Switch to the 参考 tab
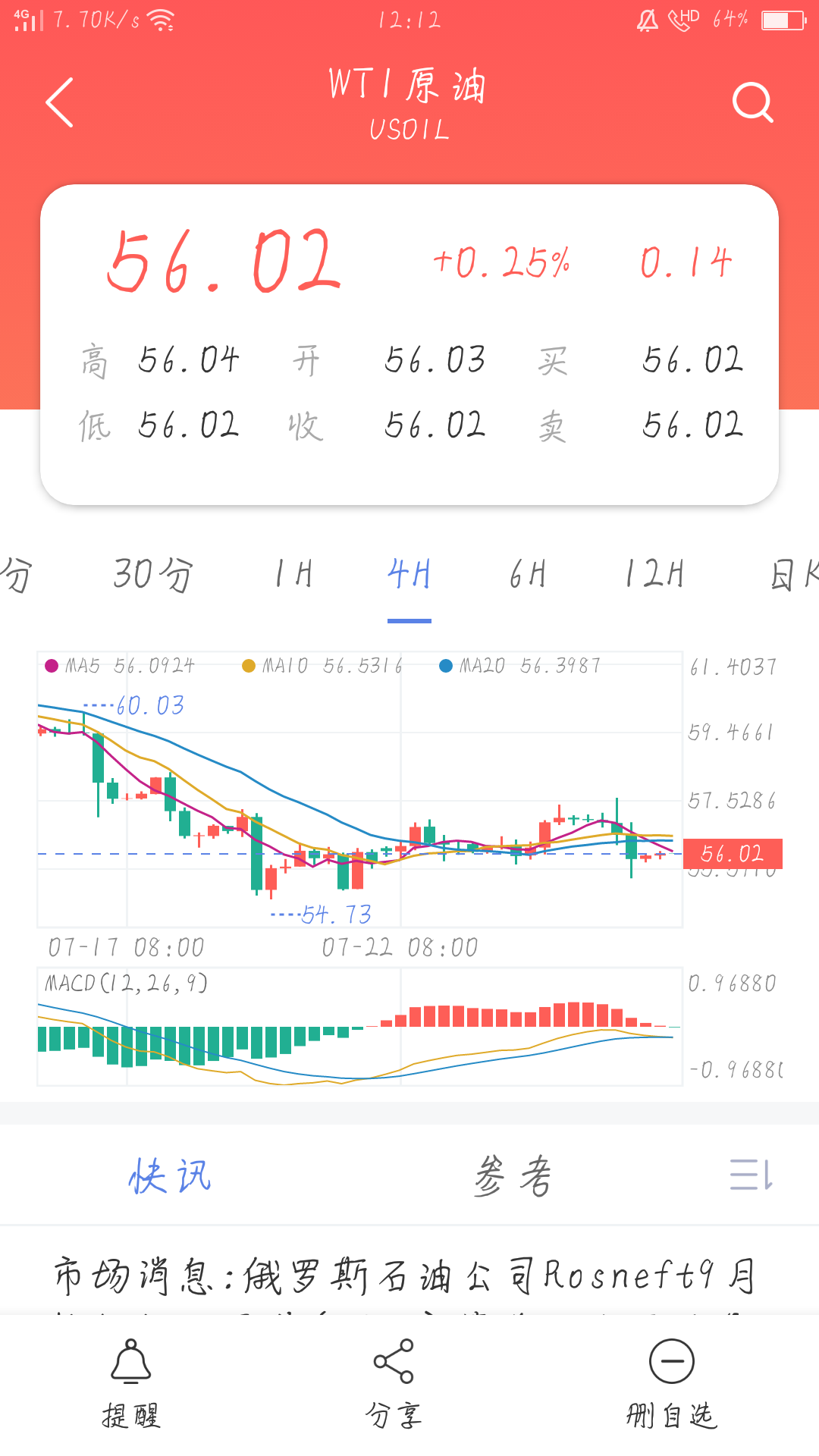The image size is (819, 1456). pos(513,1176)
